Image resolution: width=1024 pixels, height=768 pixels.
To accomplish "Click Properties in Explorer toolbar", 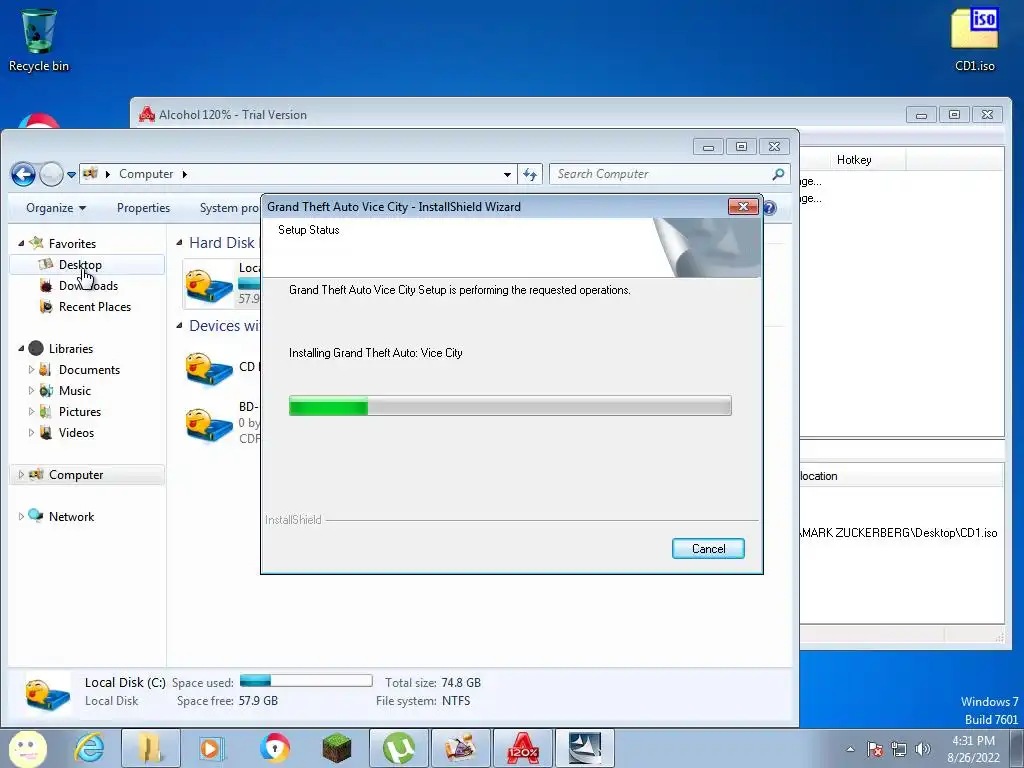I will [x=143, y=208].
